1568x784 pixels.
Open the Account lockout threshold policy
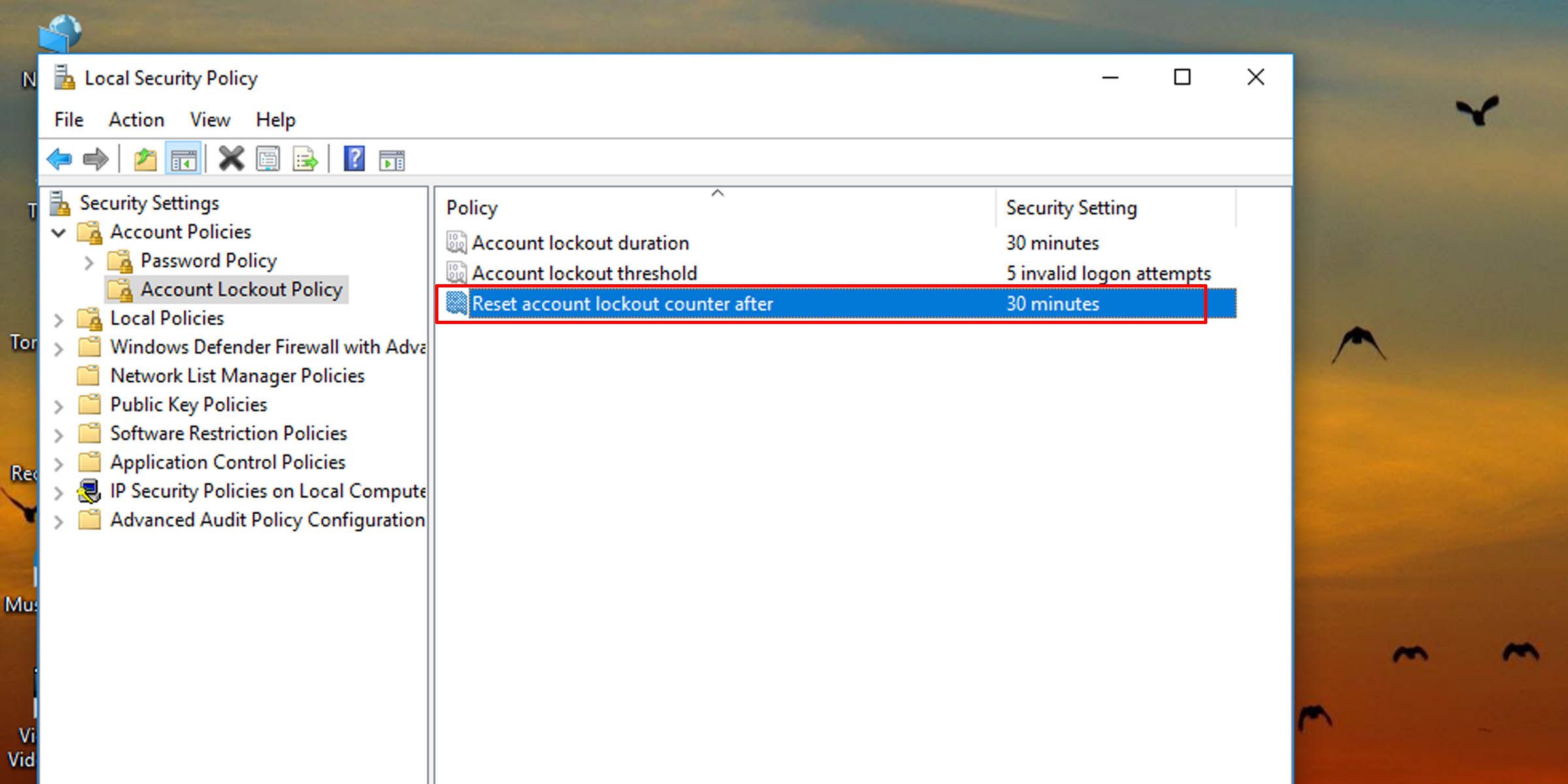tap(585, 273)
